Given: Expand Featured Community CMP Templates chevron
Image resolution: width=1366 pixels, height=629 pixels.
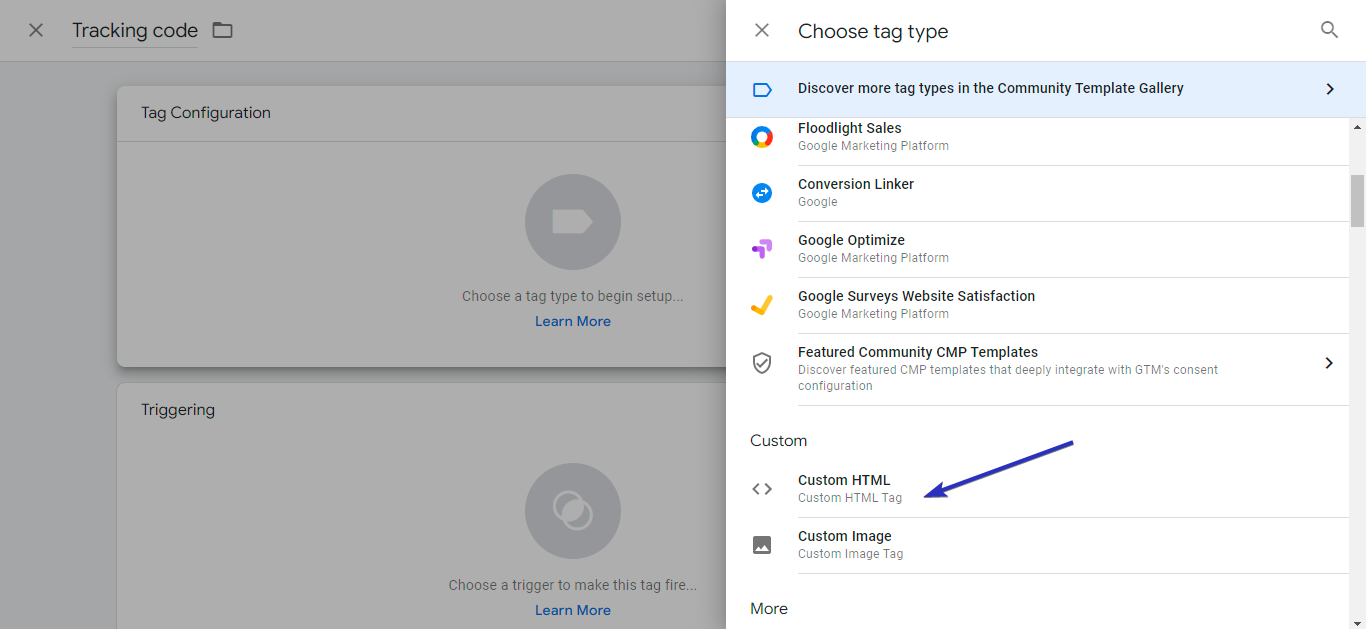Looking at the screenshot, I should (1329, 363).
